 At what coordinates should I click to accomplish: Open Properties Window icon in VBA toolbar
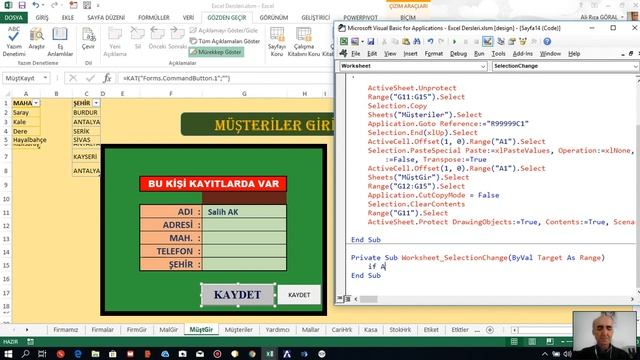click(x=512, y=41)
